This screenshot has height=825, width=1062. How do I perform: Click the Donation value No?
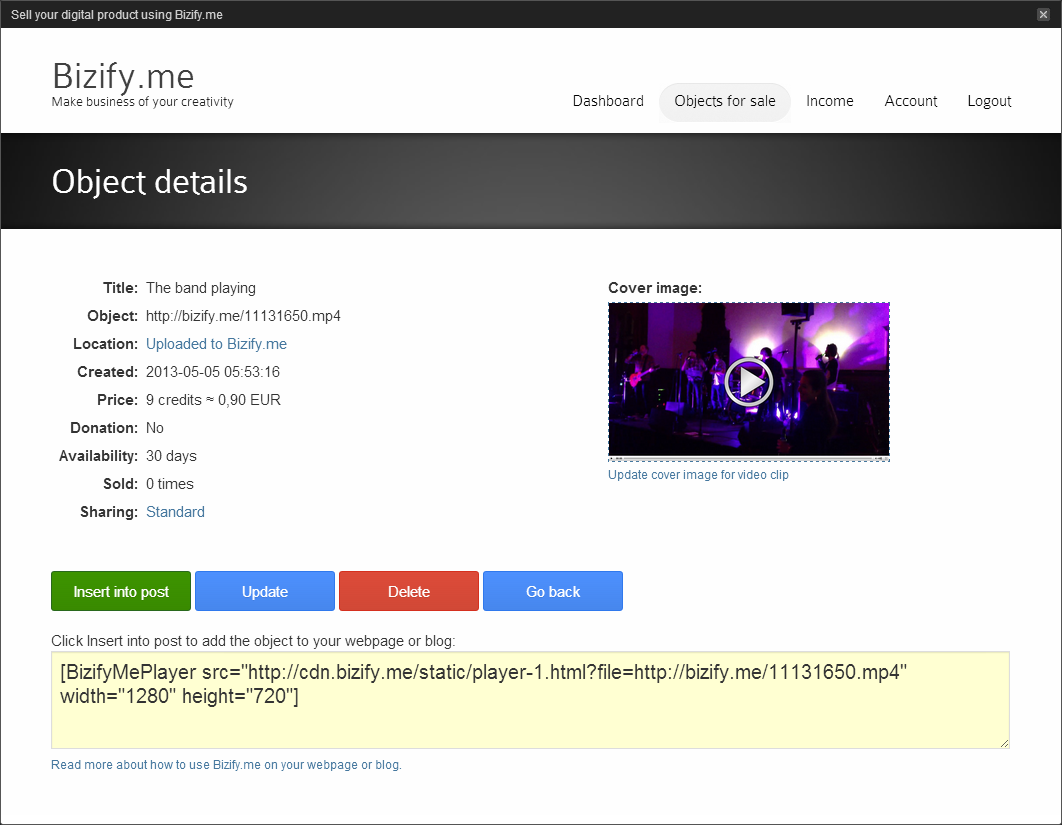(154, 428)
